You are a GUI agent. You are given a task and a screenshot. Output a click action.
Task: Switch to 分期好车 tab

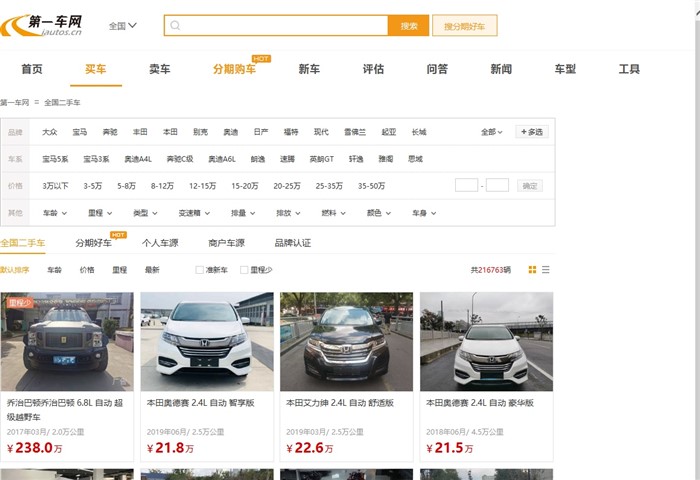point(93,243)
